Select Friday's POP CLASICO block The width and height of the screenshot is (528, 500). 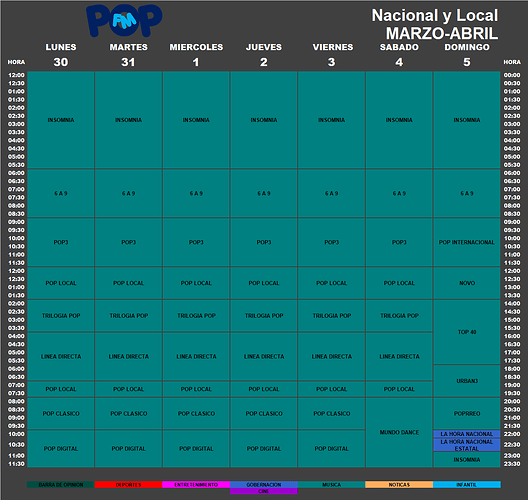pyautogui.click(x=331, y=413)
